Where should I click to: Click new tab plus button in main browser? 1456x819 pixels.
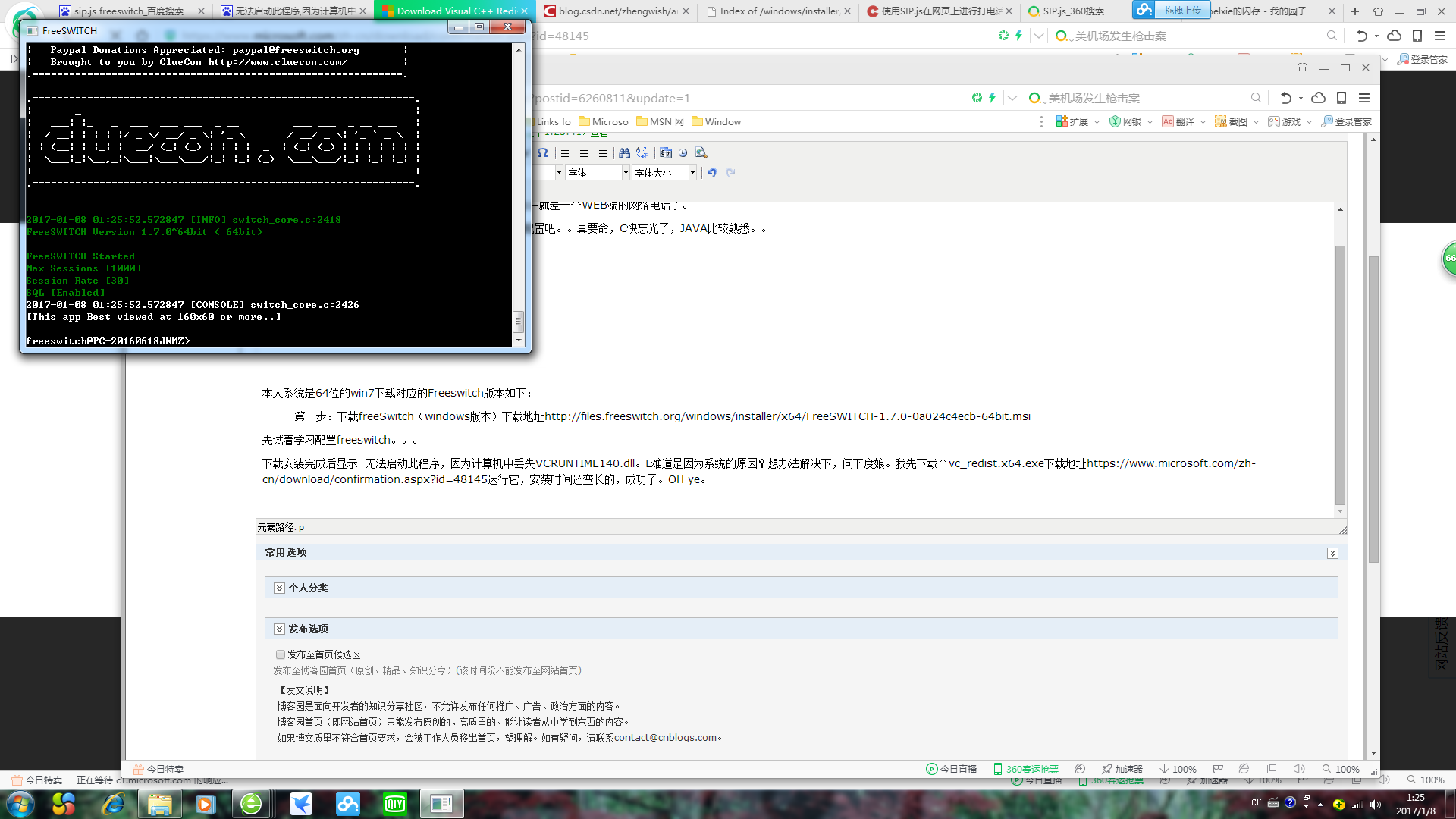[x=1355, y=11]
